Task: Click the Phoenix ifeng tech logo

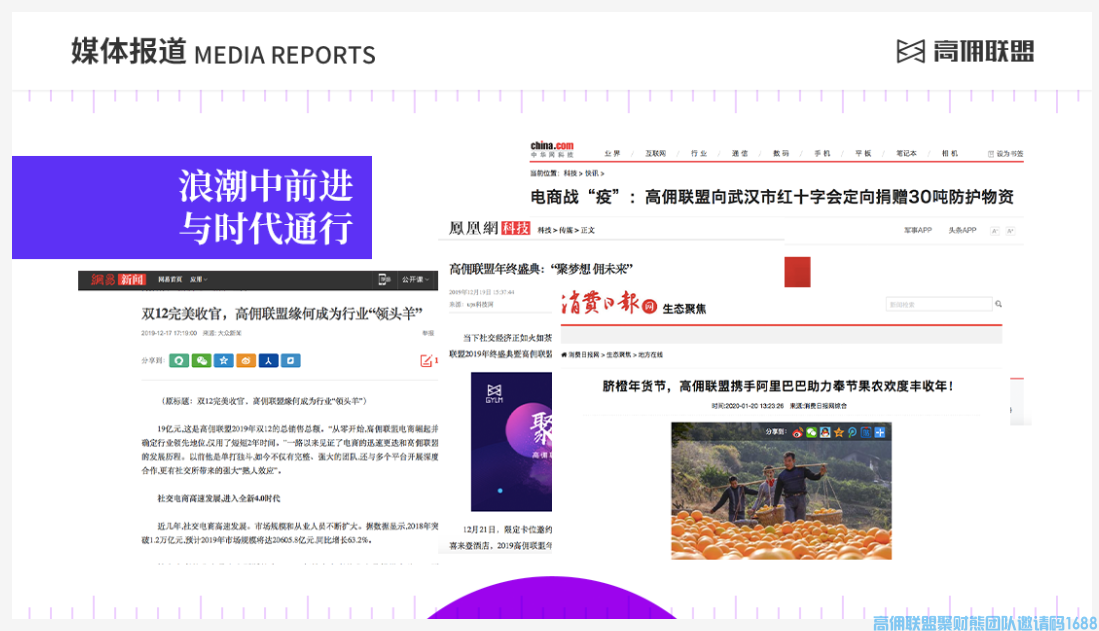Action: (489, 229)
